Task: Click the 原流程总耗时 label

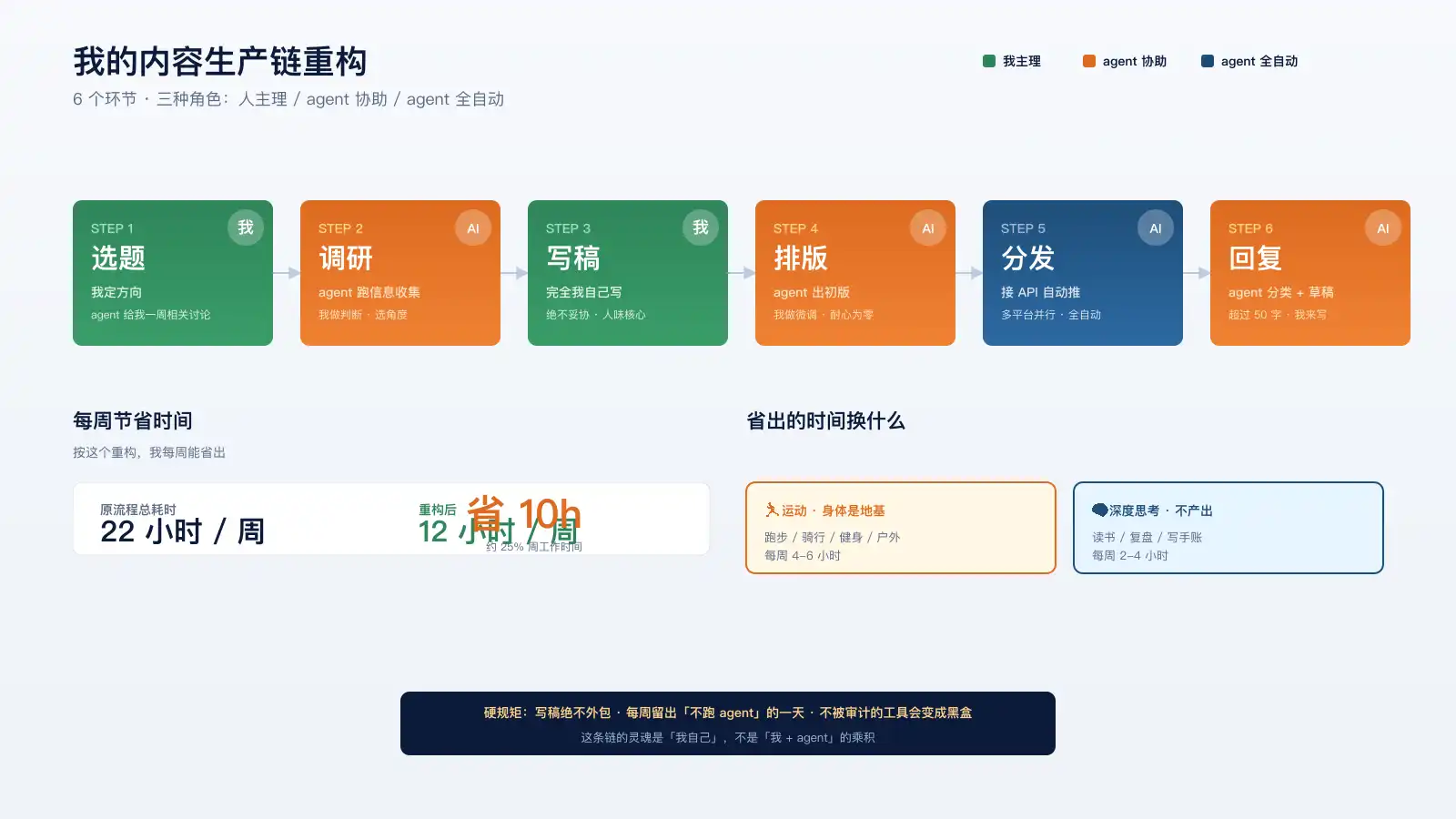Action: (x=138, y=510)
